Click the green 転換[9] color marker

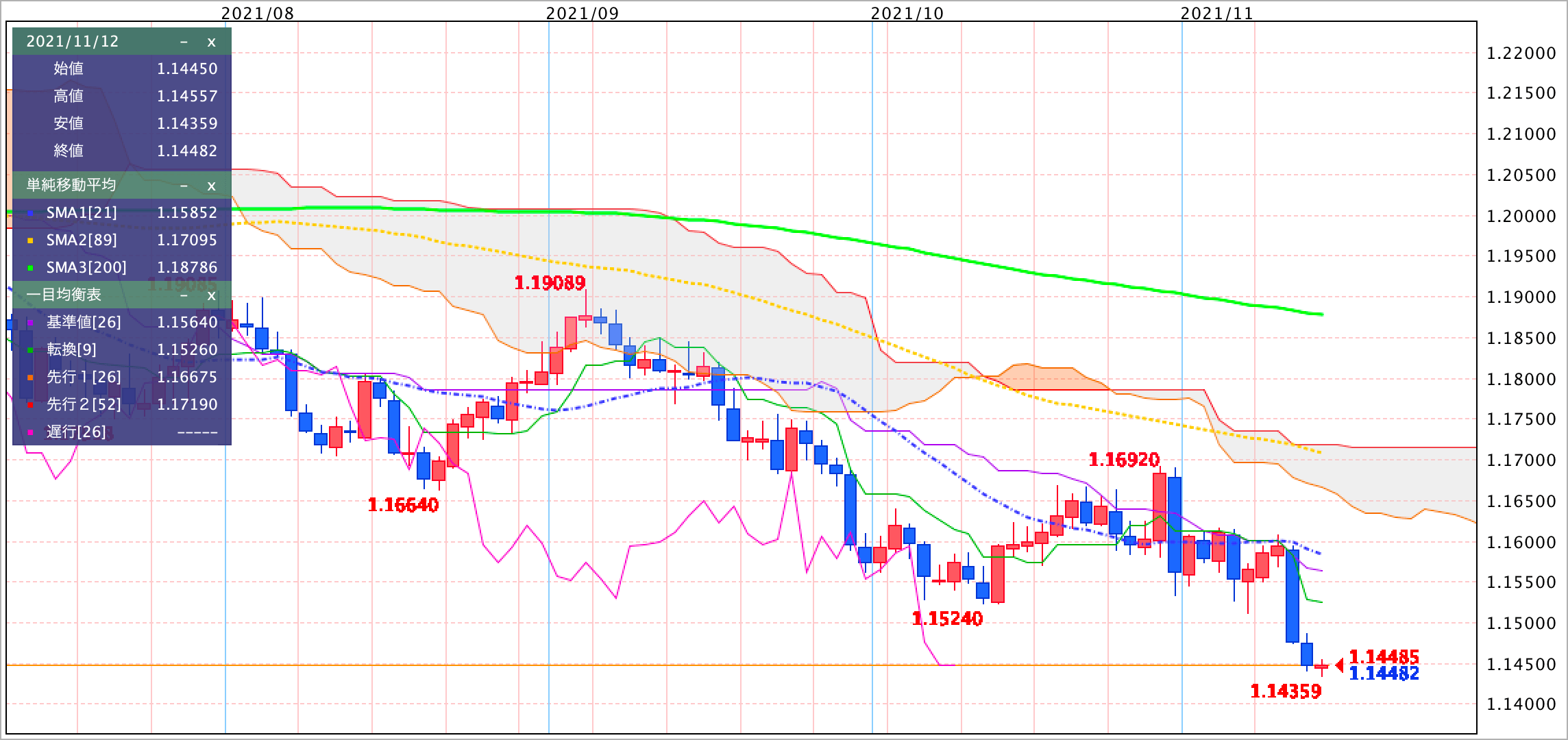click(x=29, y=351)
